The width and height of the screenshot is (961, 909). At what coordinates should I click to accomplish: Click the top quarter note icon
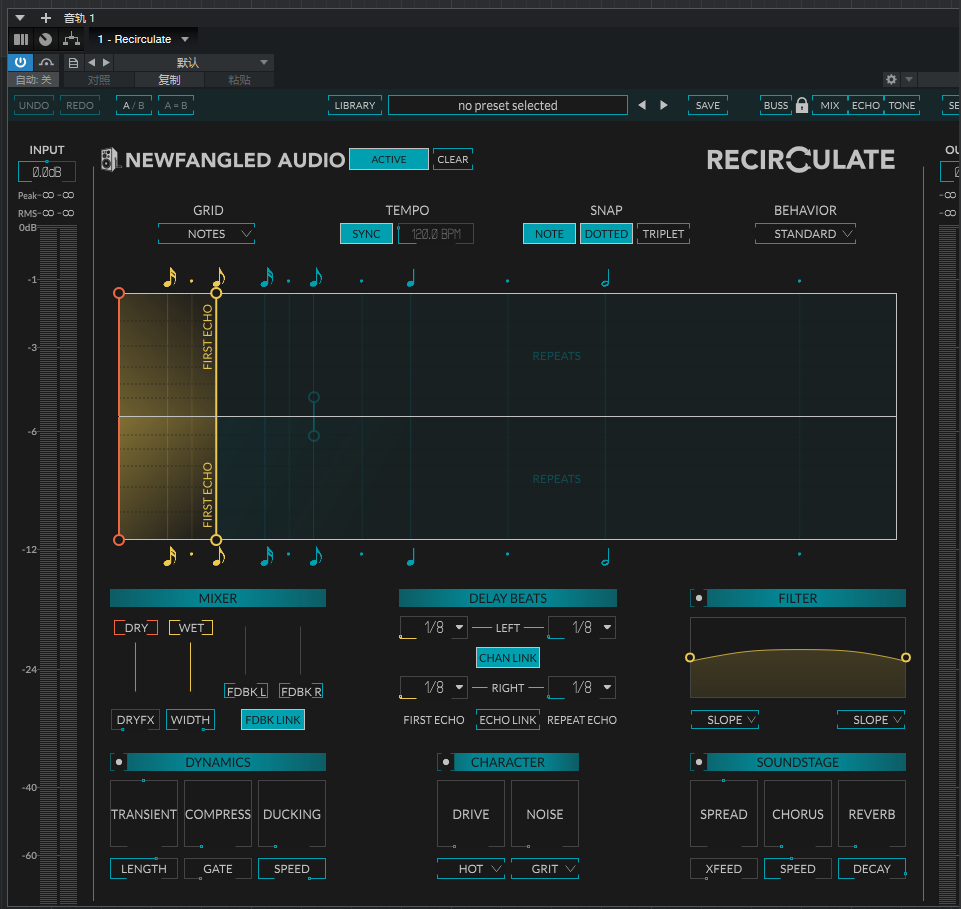(x=411, y=278)
